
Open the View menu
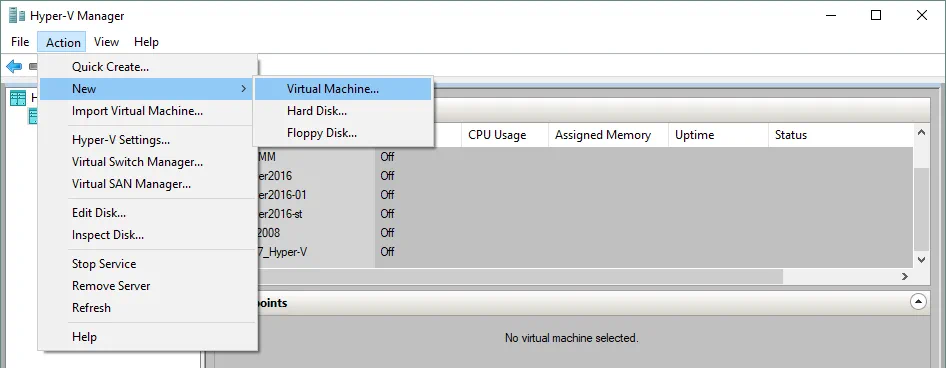106,42
